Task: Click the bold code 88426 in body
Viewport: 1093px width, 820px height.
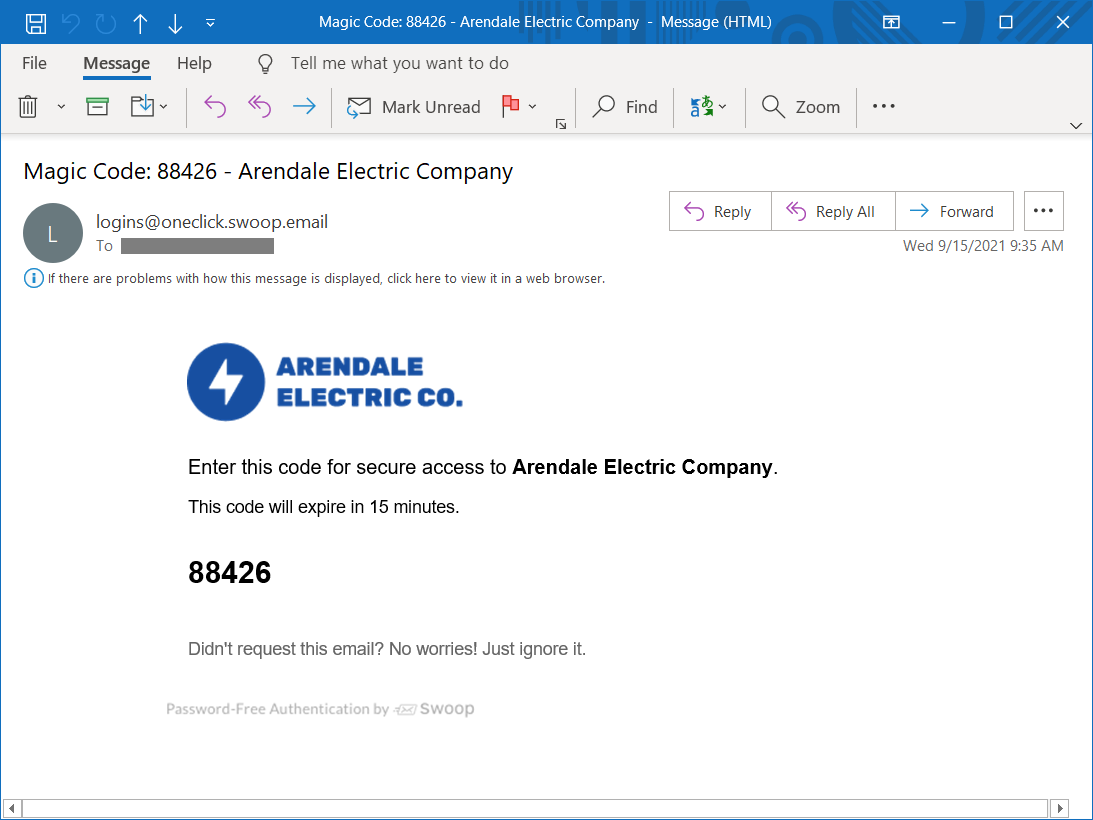Action: point(229,572)
